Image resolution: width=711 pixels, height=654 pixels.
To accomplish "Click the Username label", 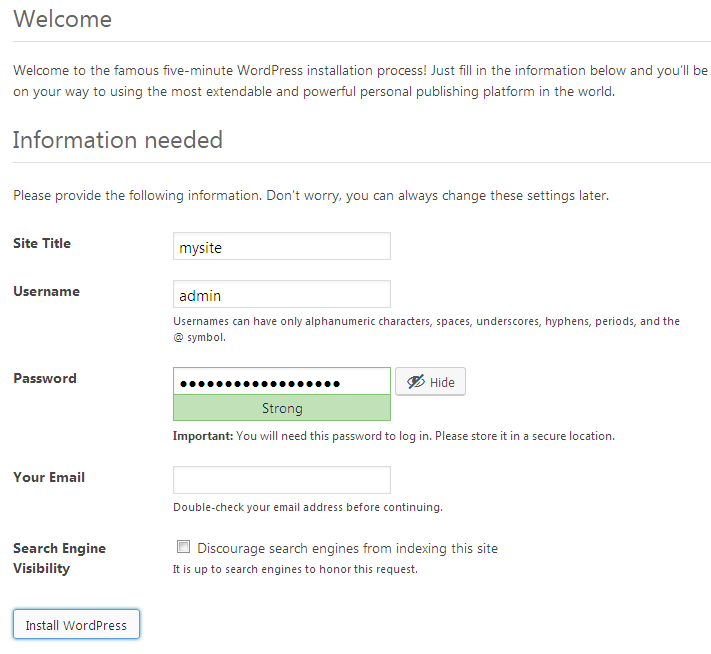I will pos(46,291).
